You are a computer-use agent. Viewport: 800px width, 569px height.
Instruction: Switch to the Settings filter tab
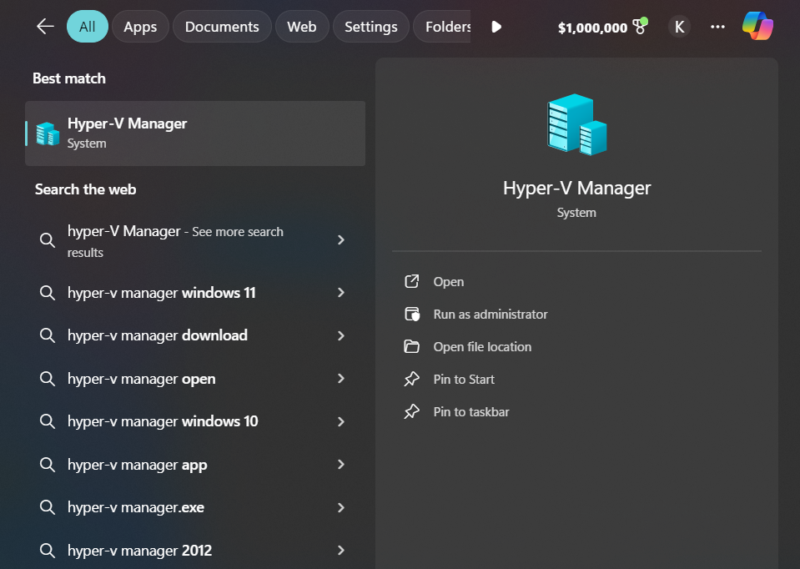[x=371, y=27]
